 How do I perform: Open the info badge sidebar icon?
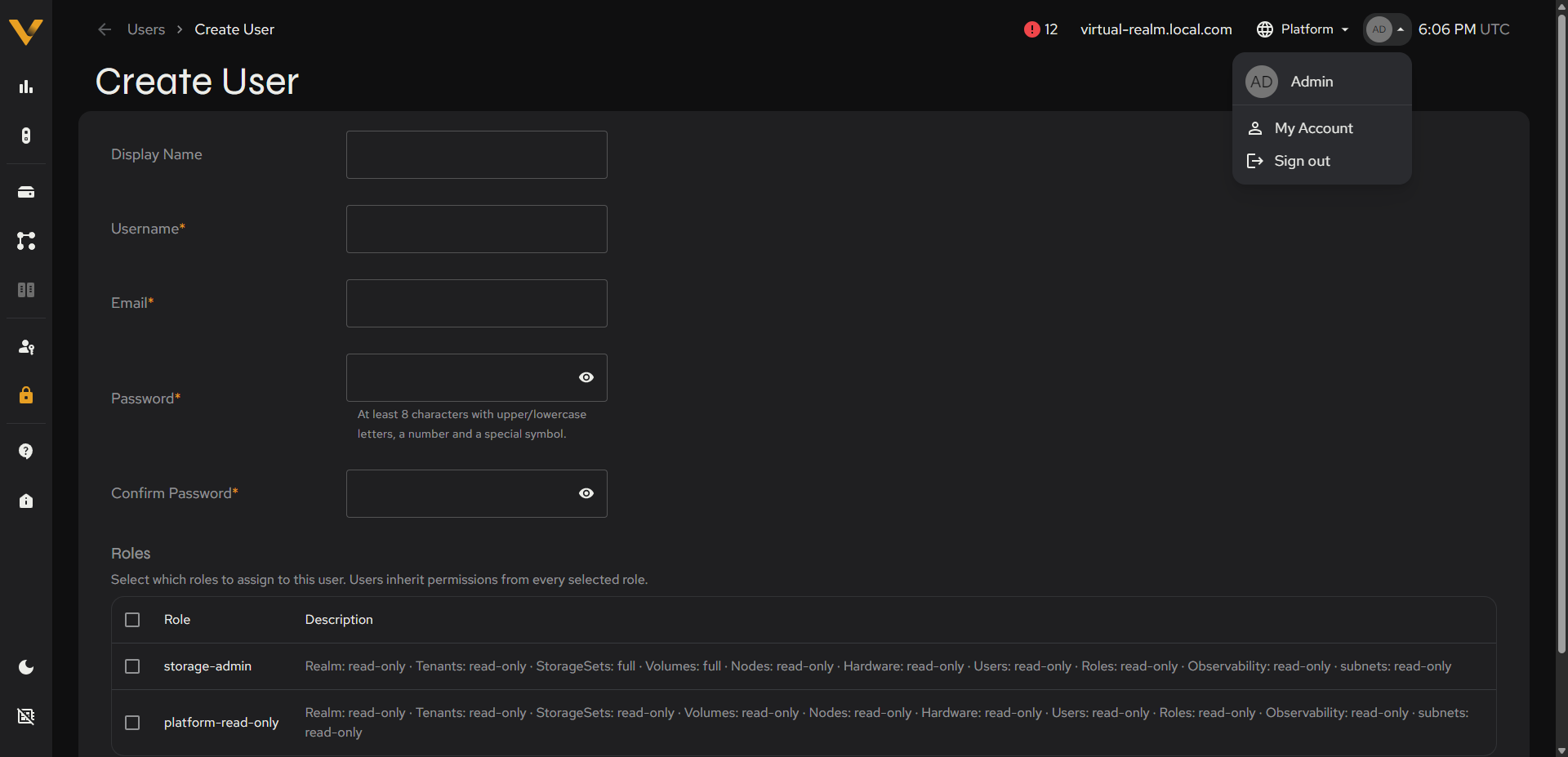click(26, 501)
